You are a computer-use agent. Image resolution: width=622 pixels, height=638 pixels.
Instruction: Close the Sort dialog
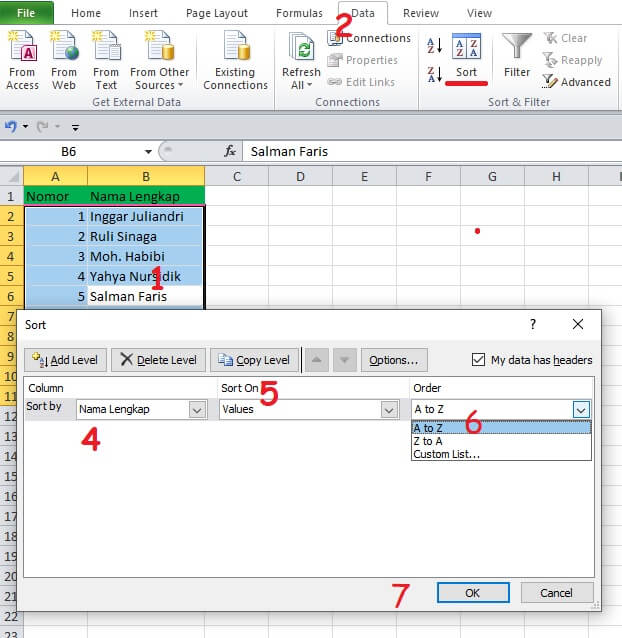[578, 324]
